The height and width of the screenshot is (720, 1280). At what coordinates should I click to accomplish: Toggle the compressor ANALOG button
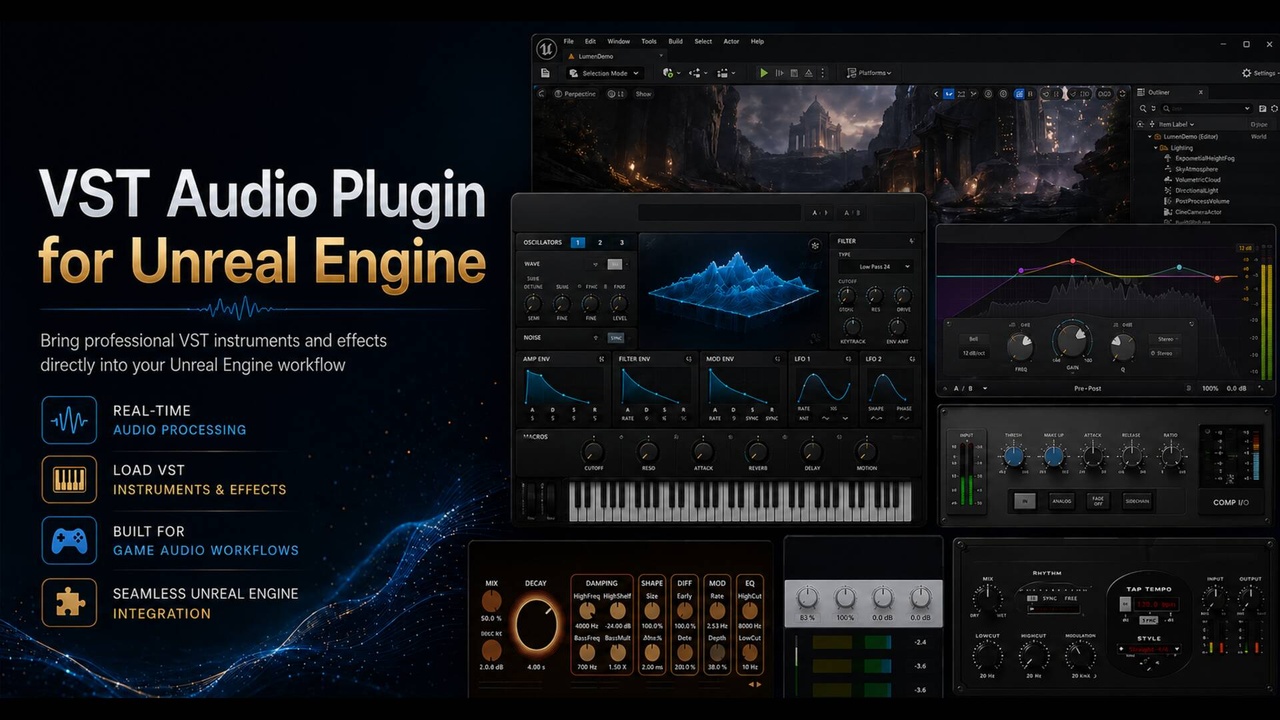pos(1061,502)
